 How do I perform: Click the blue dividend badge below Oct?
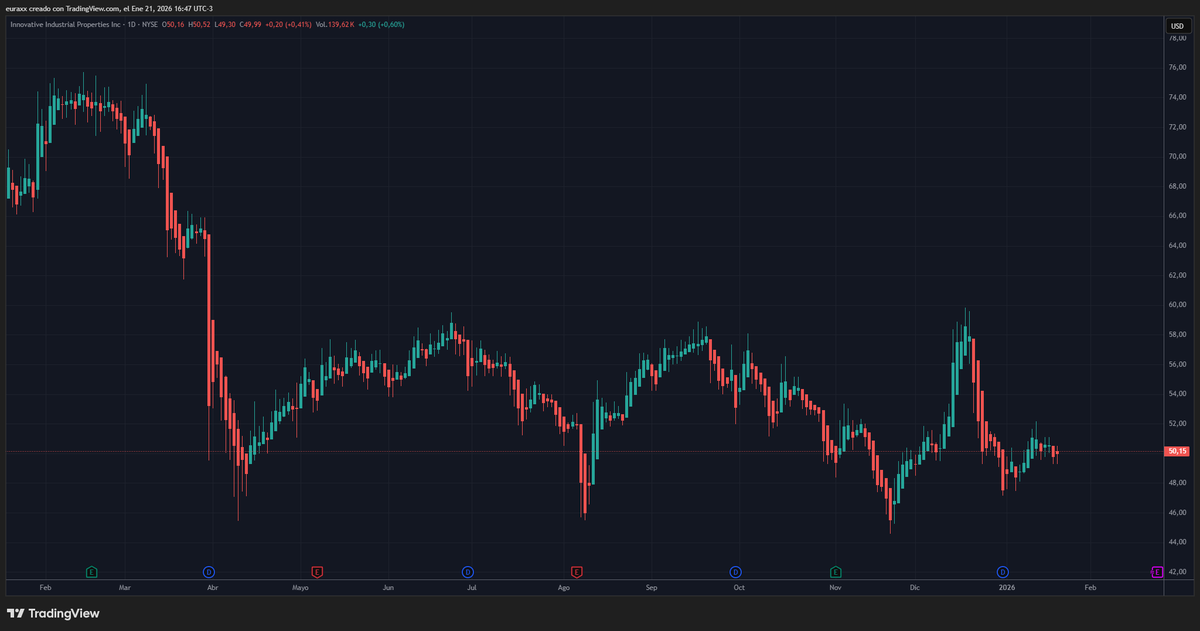pos(737,571)
